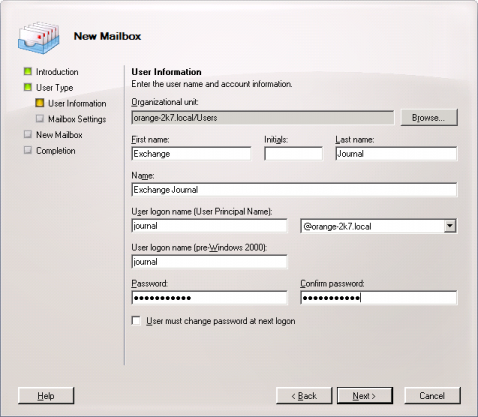Click the yellow User Information step indicator

coord(40,103)
